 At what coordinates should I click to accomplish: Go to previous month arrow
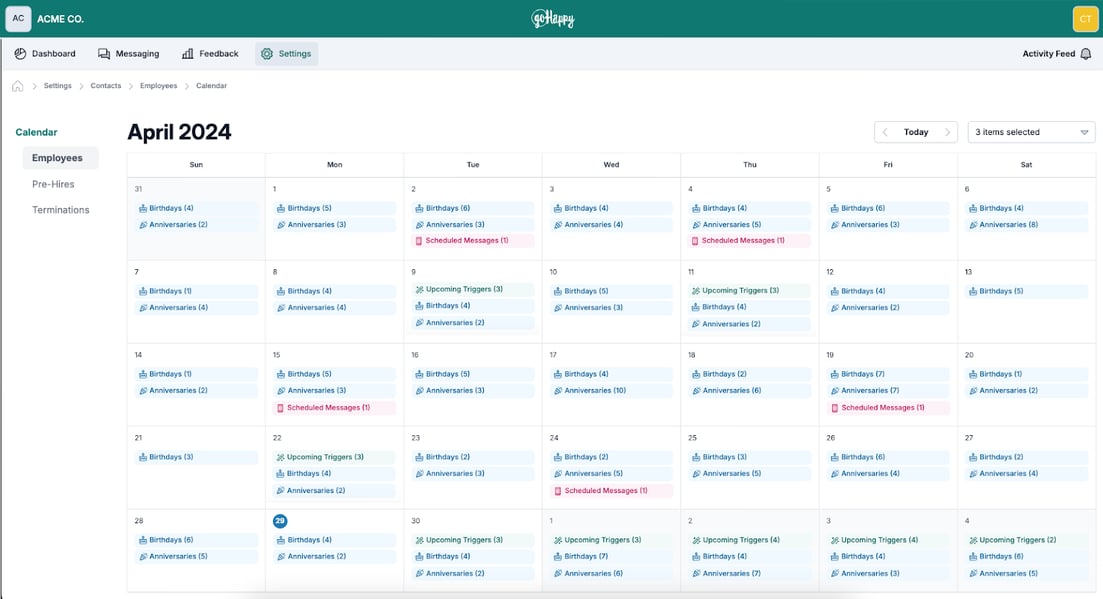tap(885, 132)
